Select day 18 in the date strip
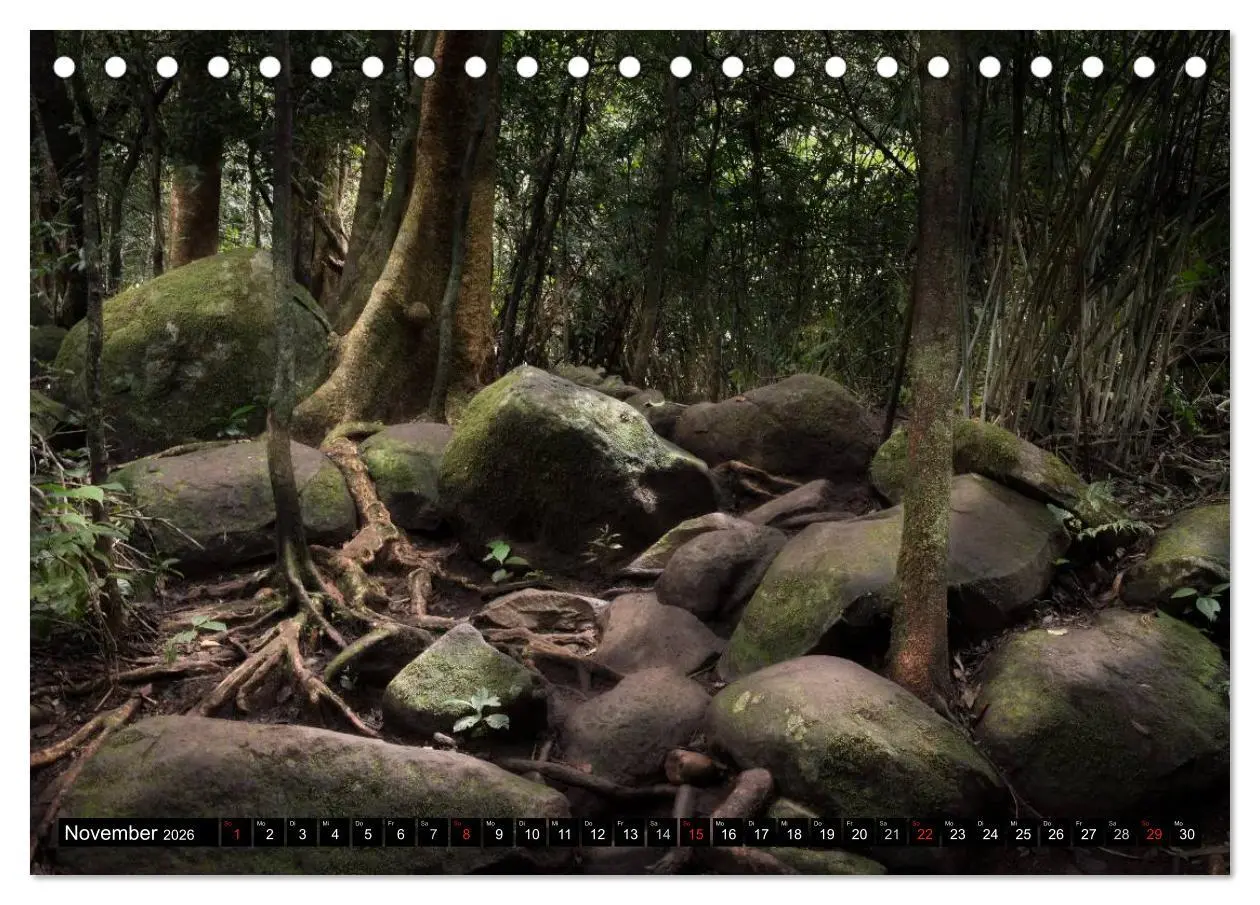1260x905 pixels. coord(793,833)
